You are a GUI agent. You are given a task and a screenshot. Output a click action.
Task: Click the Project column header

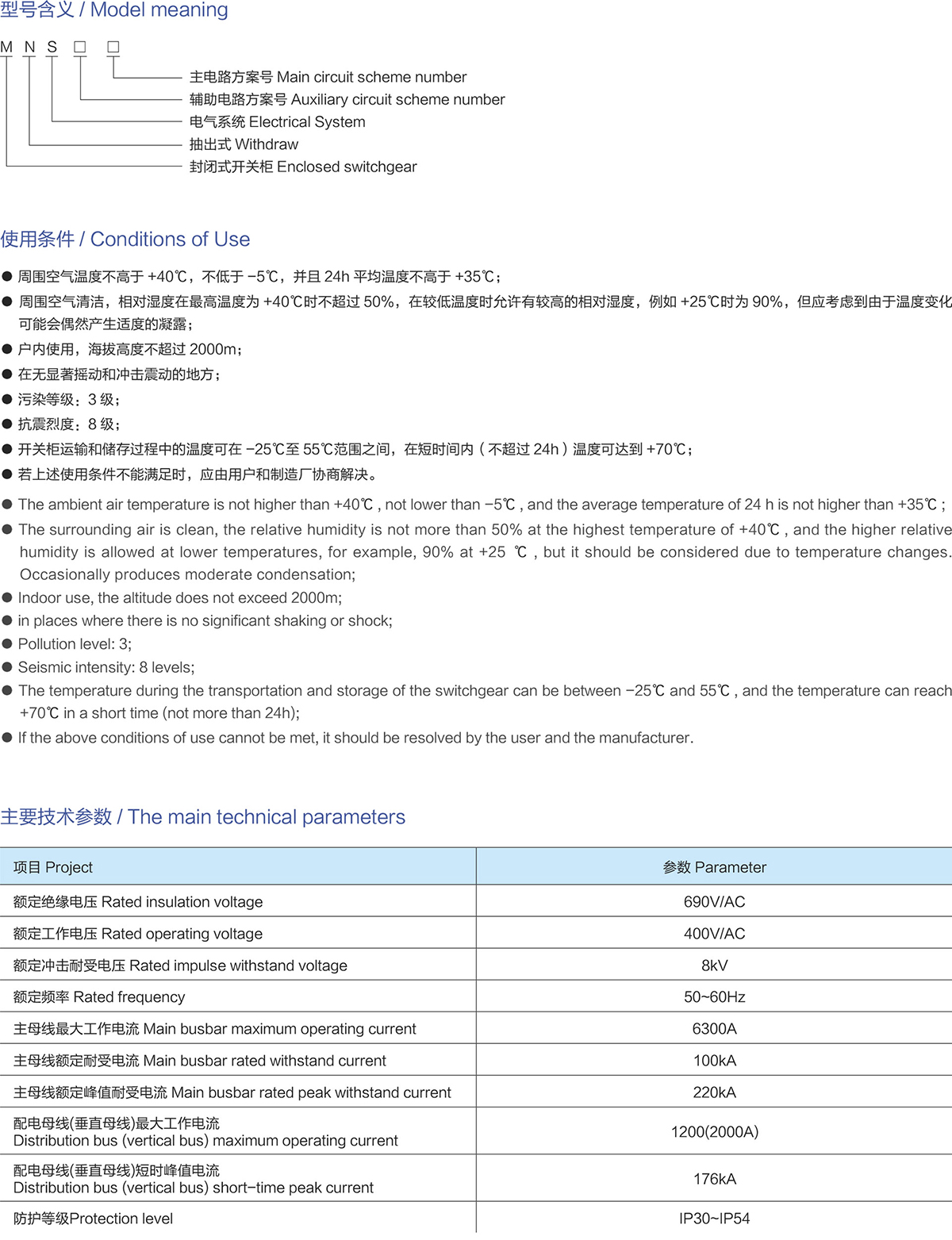click(53, 867)
